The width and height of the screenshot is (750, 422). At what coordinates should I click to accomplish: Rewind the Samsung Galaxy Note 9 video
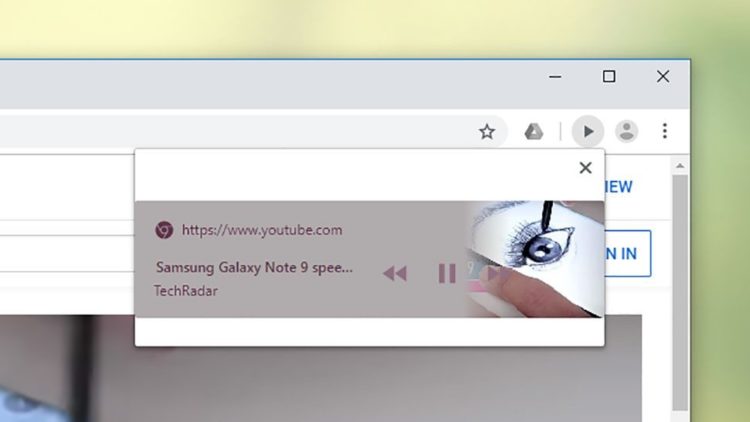point(395,274)
